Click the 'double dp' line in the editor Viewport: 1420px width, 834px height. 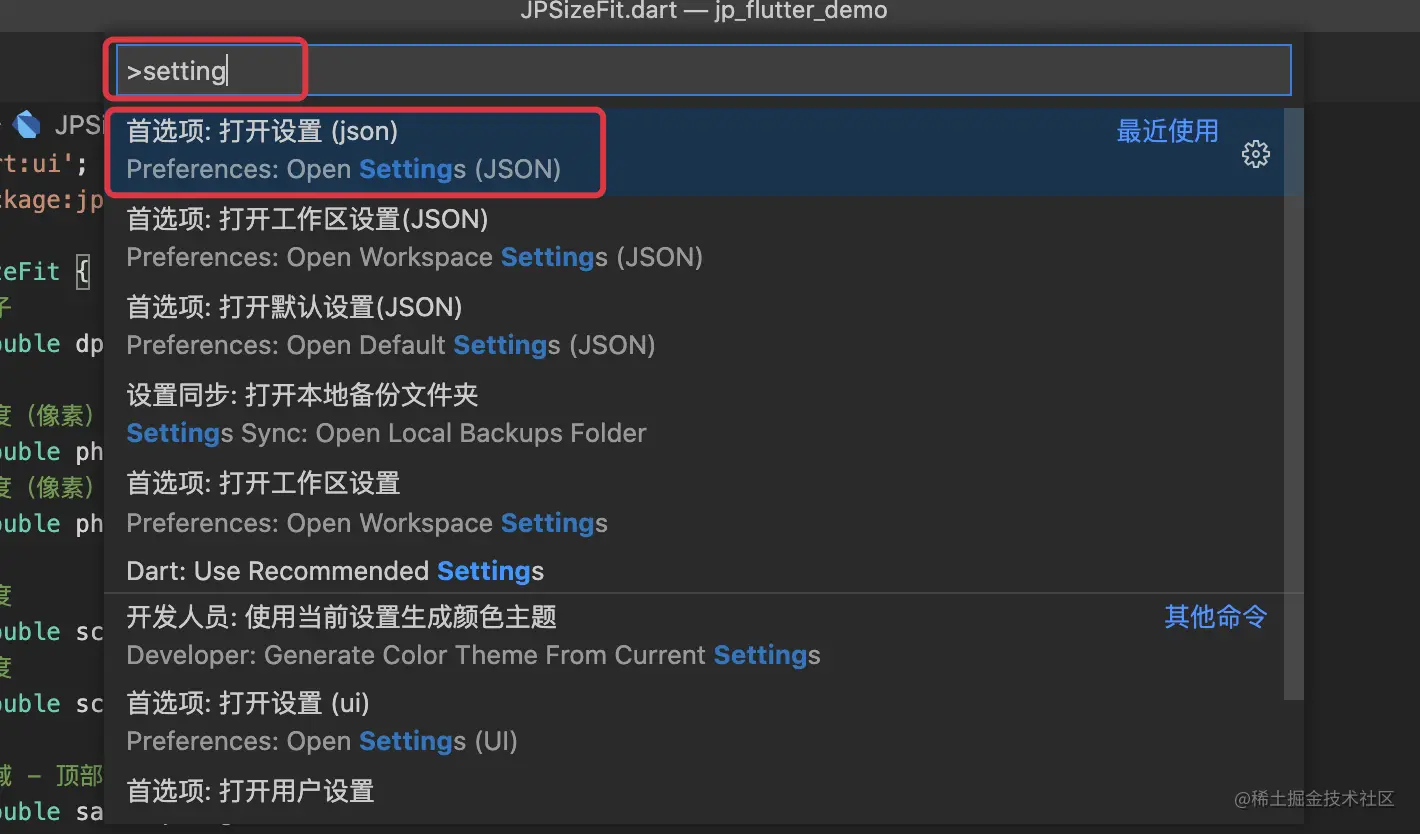pos(52,344)
